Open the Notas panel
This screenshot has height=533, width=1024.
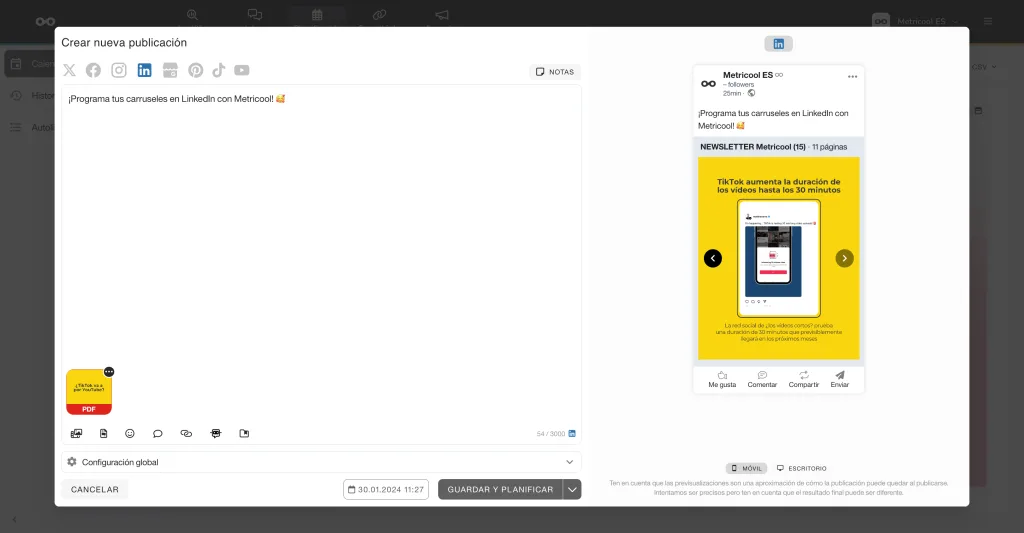pos(554,72)
